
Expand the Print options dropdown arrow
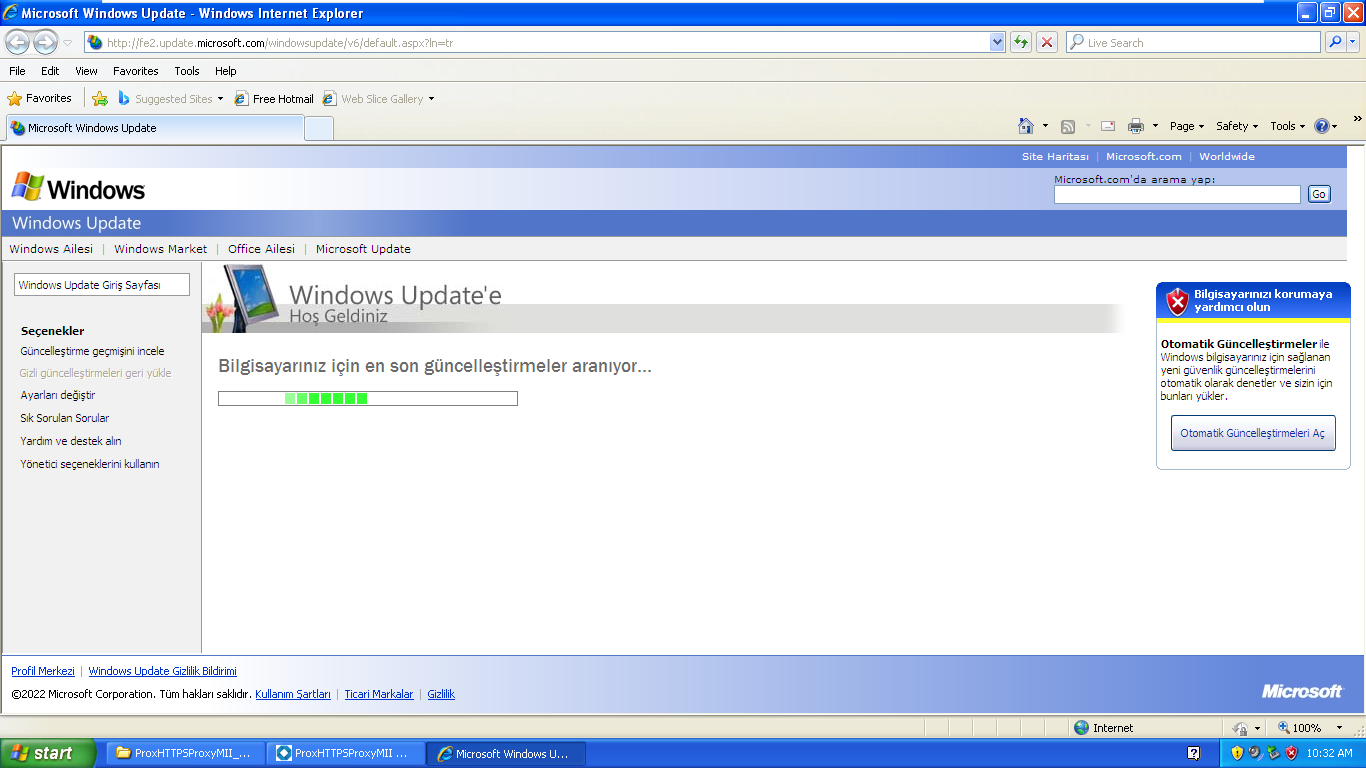(x=1155, y=126)
